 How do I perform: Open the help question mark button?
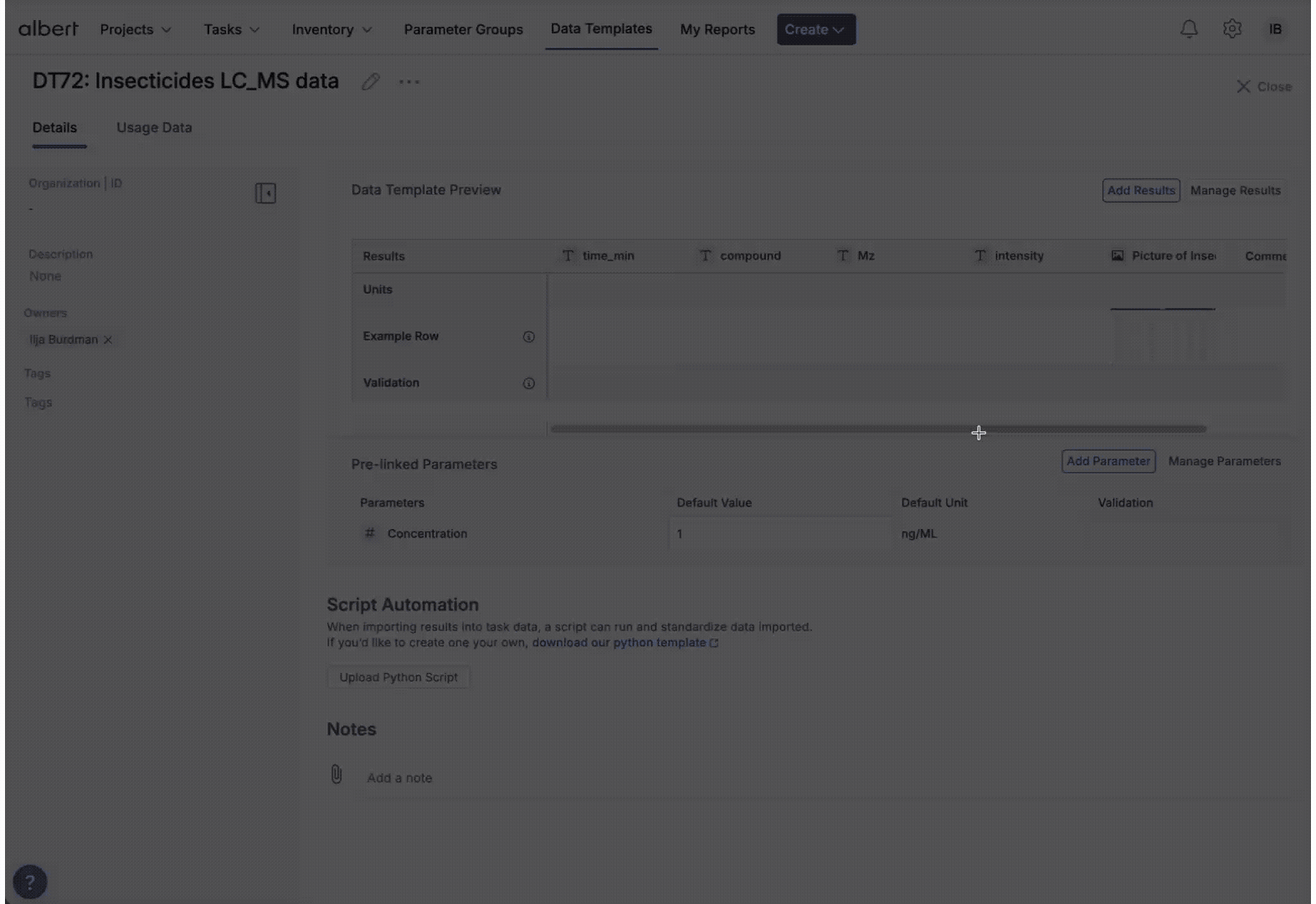(x=30, y=881)
